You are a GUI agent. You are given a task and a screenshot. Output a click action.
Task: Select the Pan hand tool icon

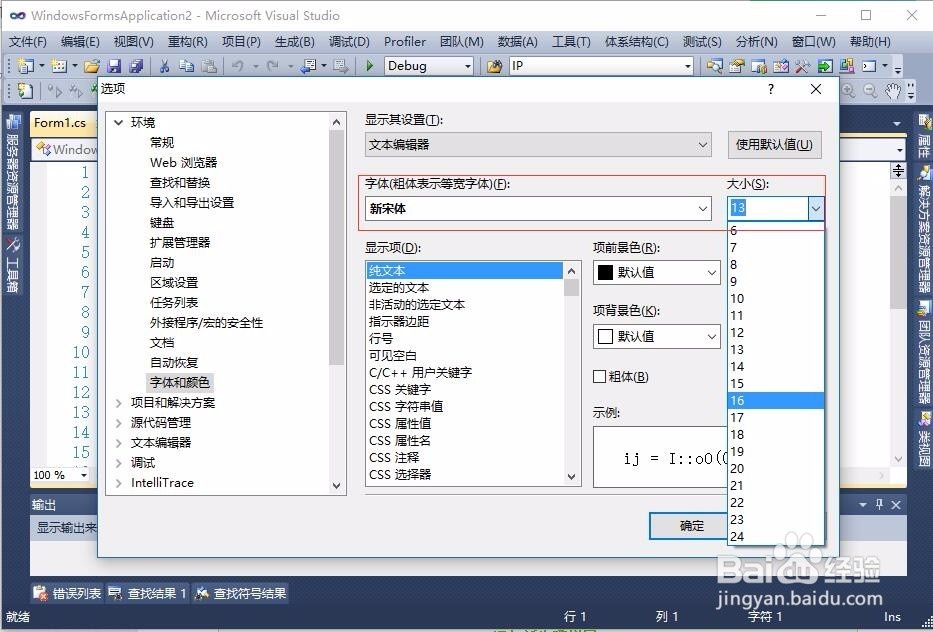893,90
